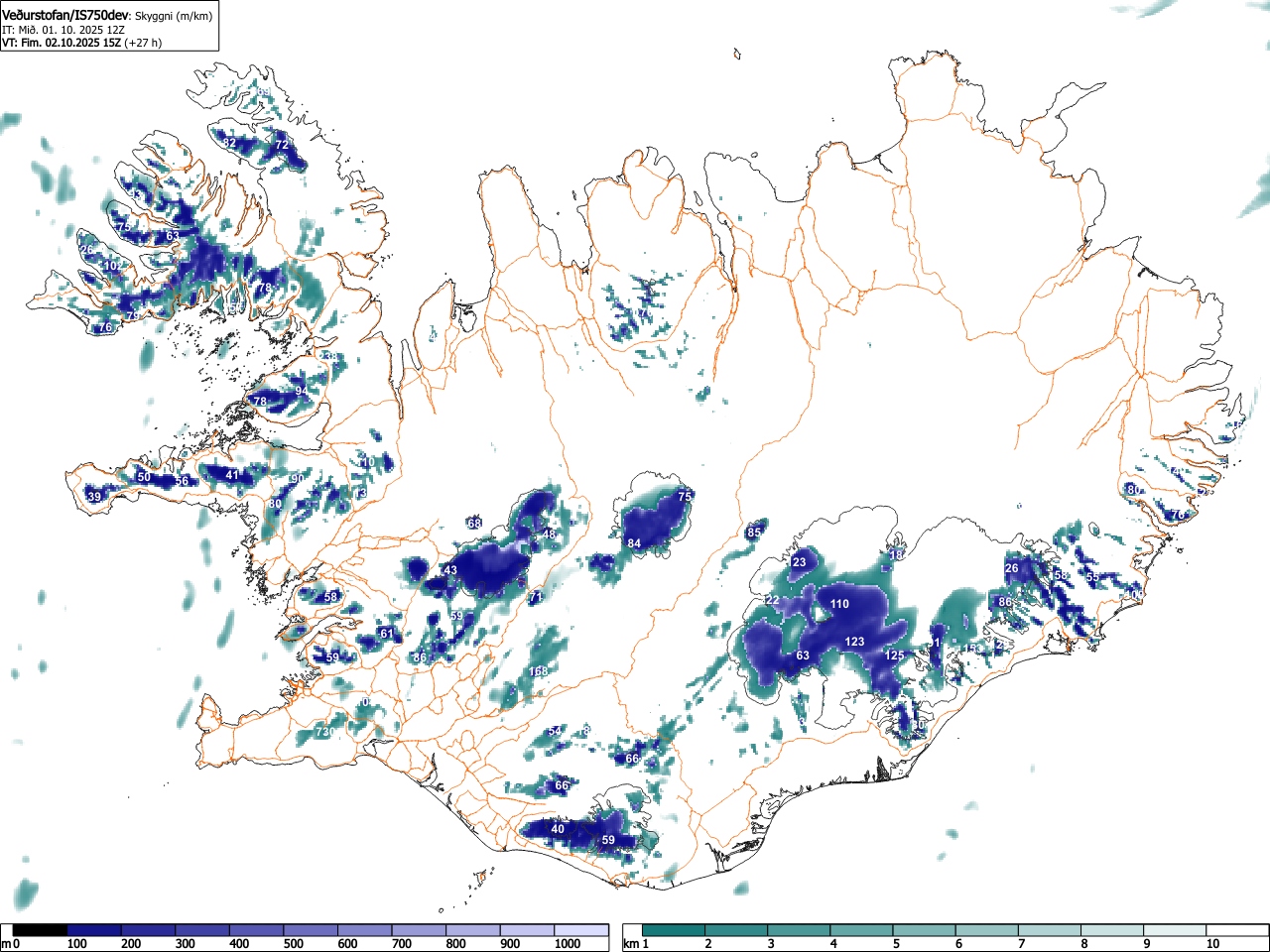
Task: Click the visibility value 82 in northern Westfjords
Action: click(229, 143)
